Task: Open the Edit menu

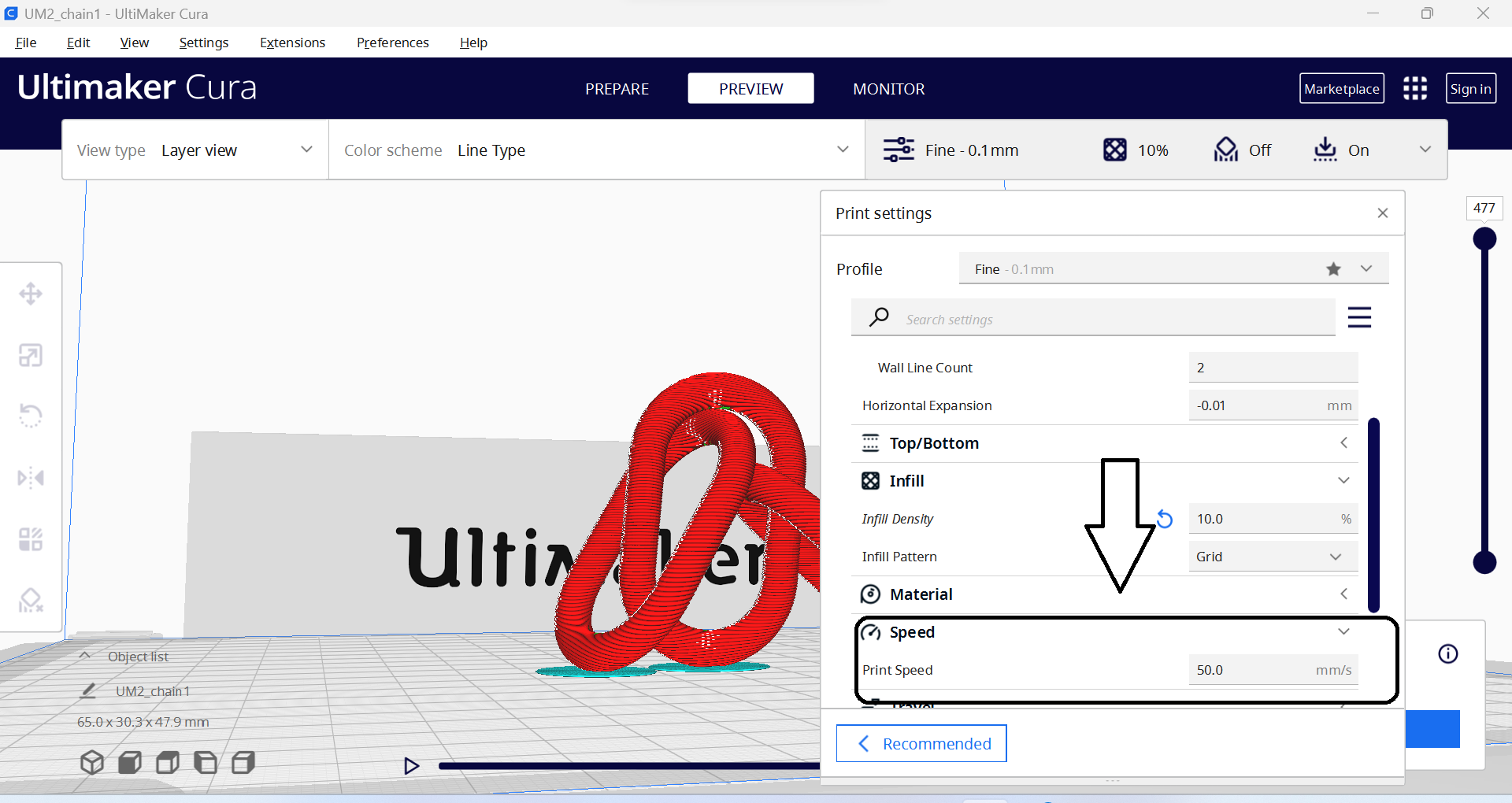Action: pyautogui.click(x=78, y=43)
